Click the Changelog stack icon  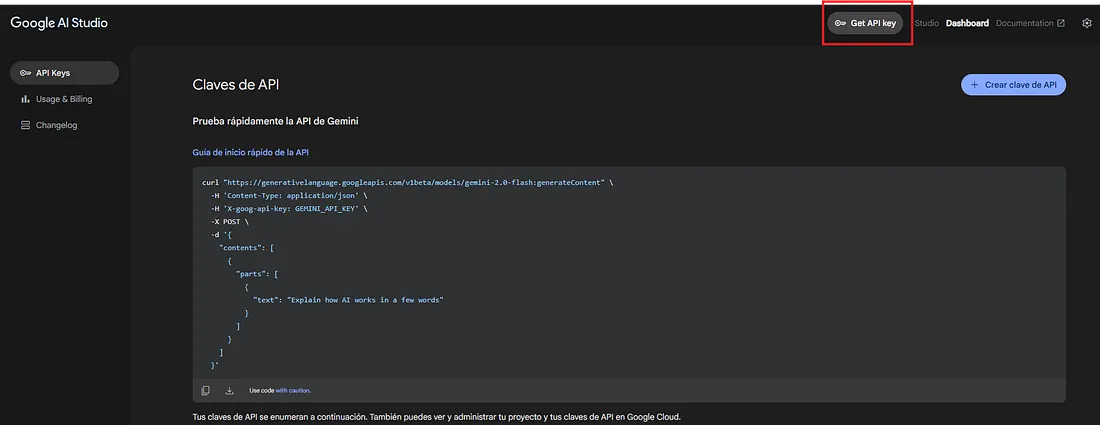(25, 125)
